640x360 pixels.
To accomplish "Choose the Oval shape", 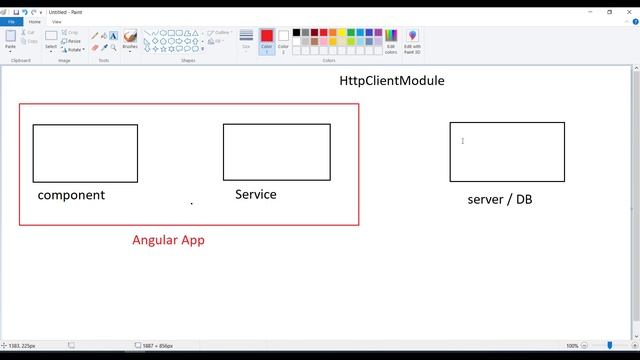I will (163, 33).
